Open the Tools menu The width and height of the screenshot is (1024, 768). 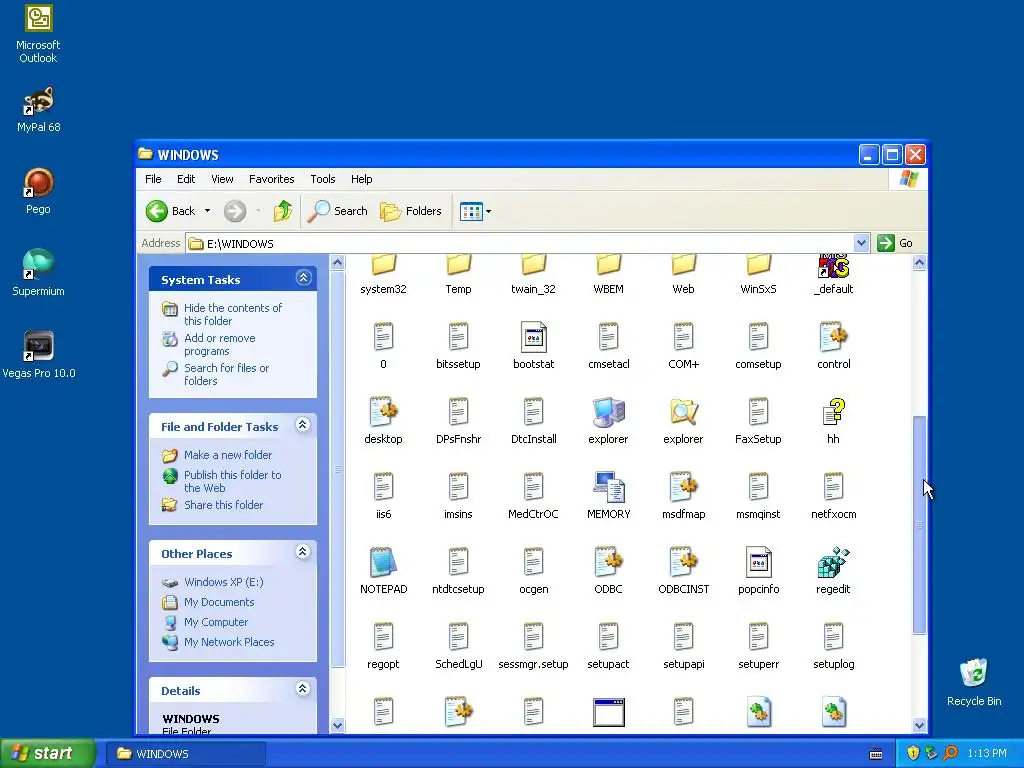(323, 179)
